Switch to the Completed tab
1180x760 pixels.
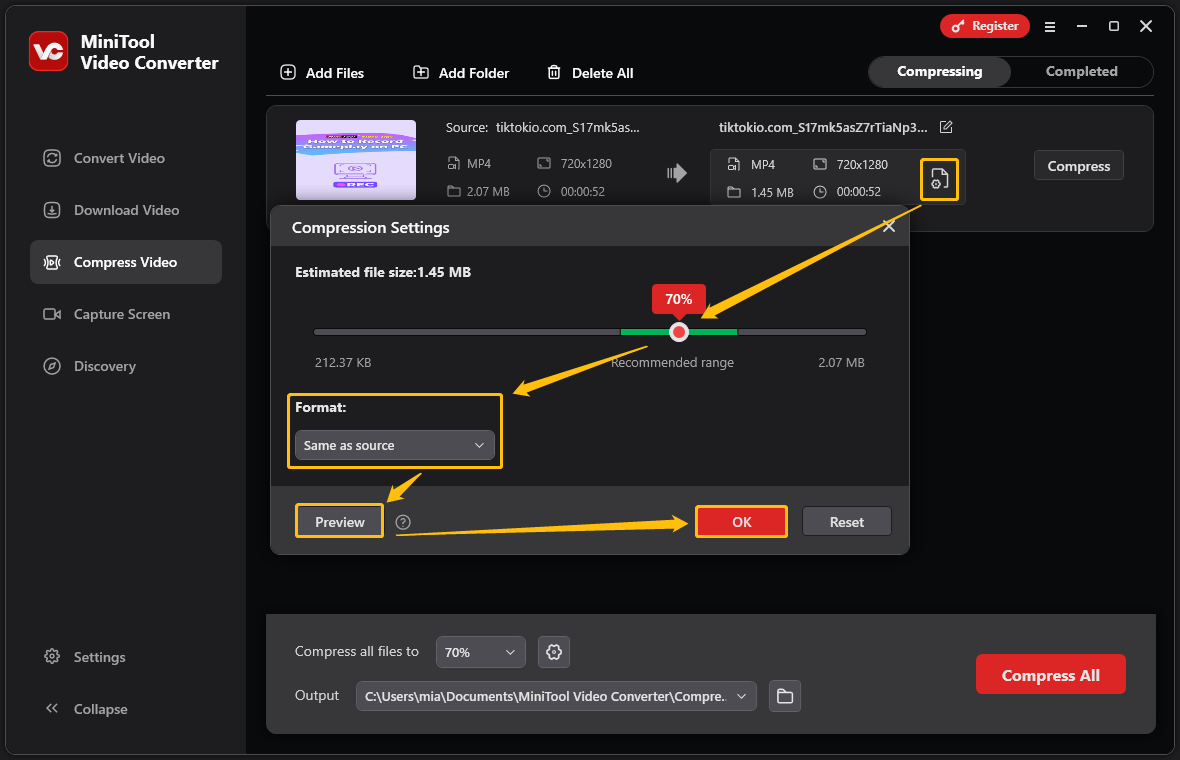(1081, 71)
